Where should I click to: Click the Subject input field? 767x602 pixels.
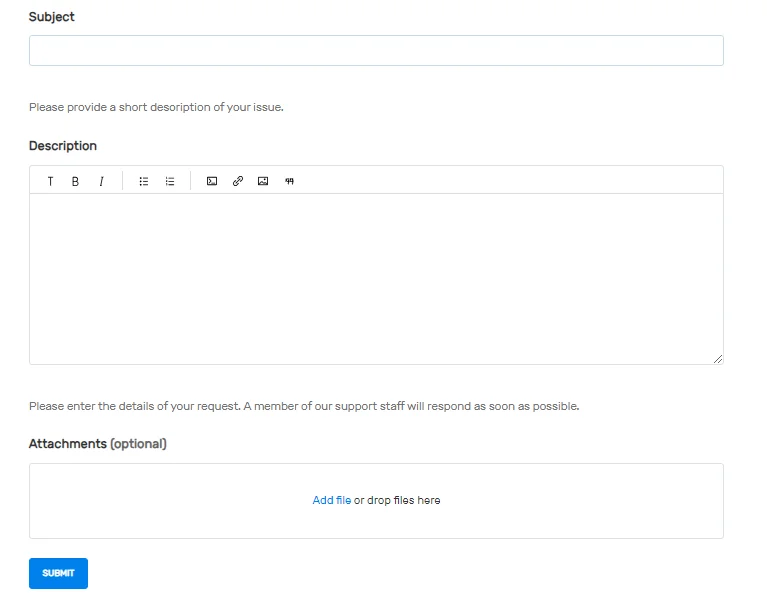(x=376, y=50)
